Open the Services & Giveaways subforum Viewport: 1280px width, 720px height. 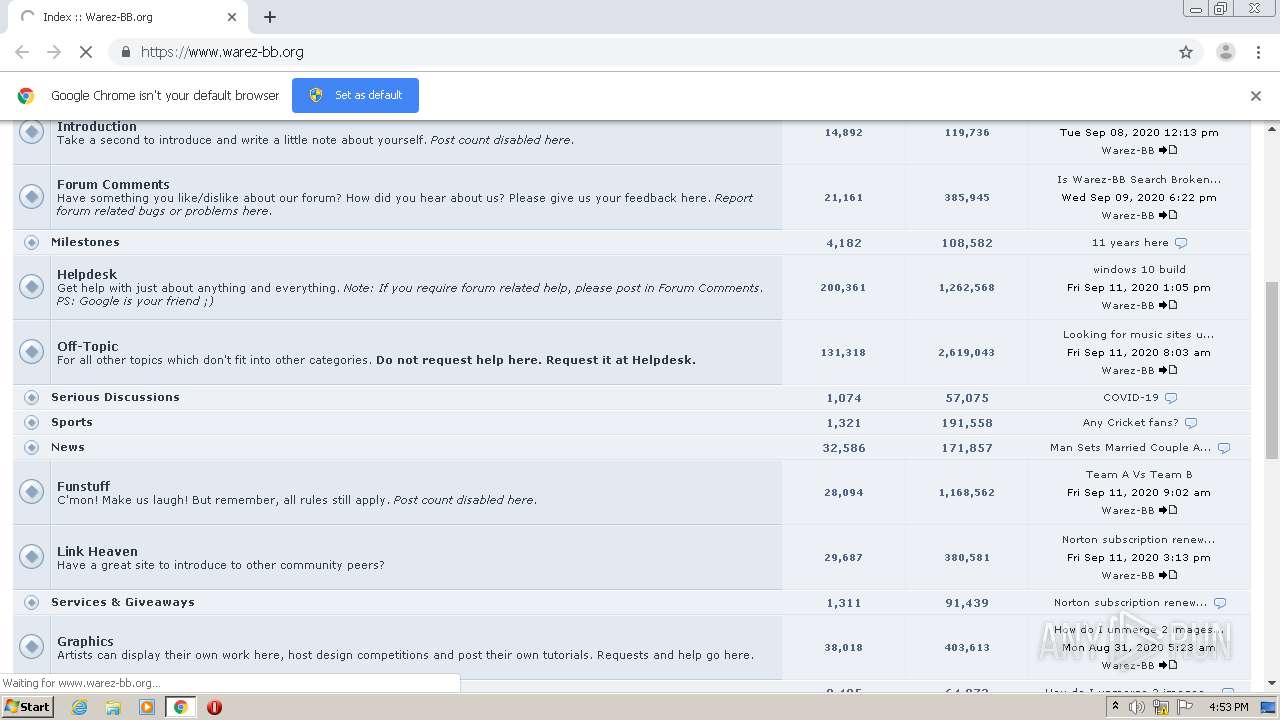point(123,602)
